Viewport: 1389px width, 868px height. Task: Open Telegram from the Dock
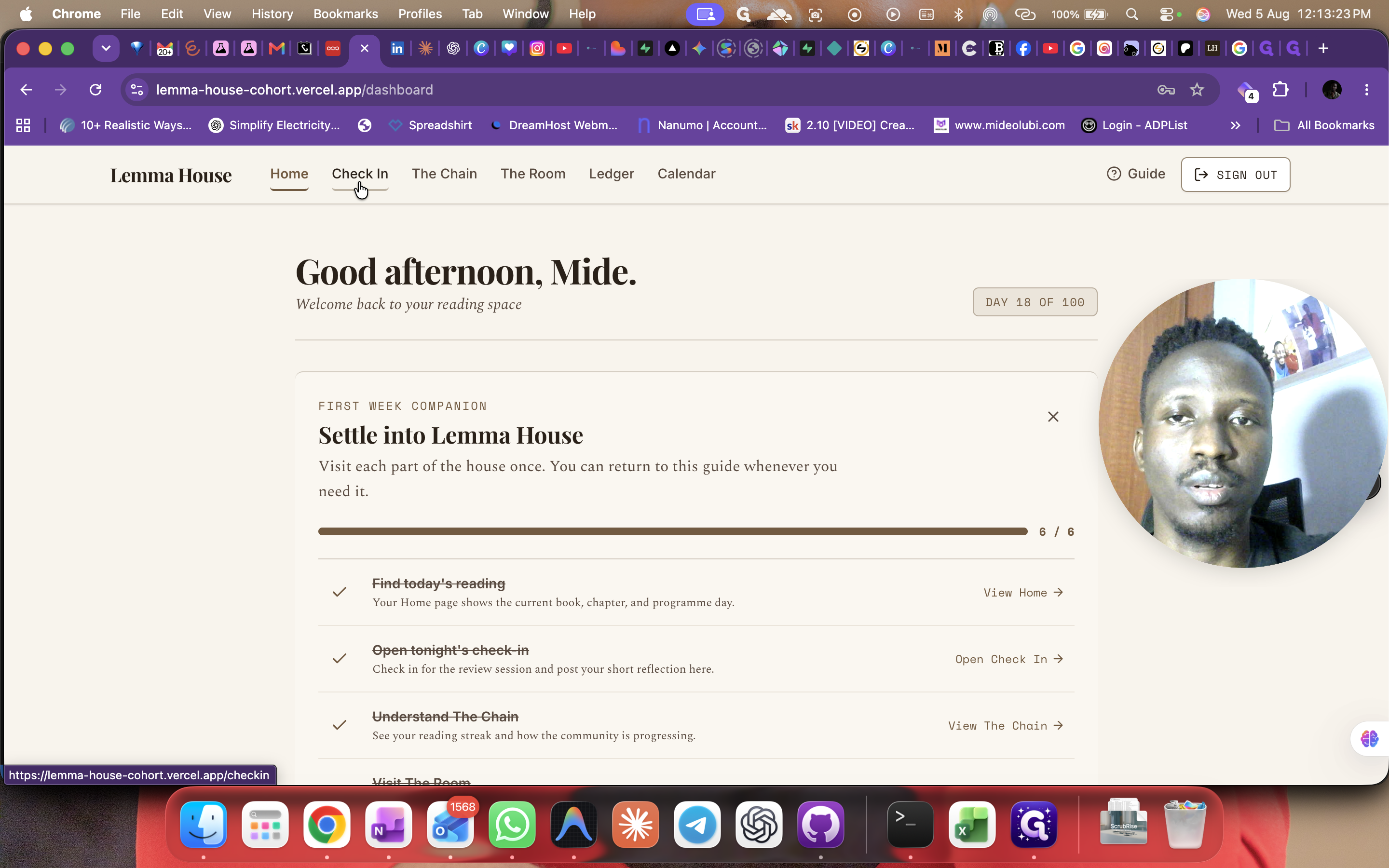(x=697, y=825)
